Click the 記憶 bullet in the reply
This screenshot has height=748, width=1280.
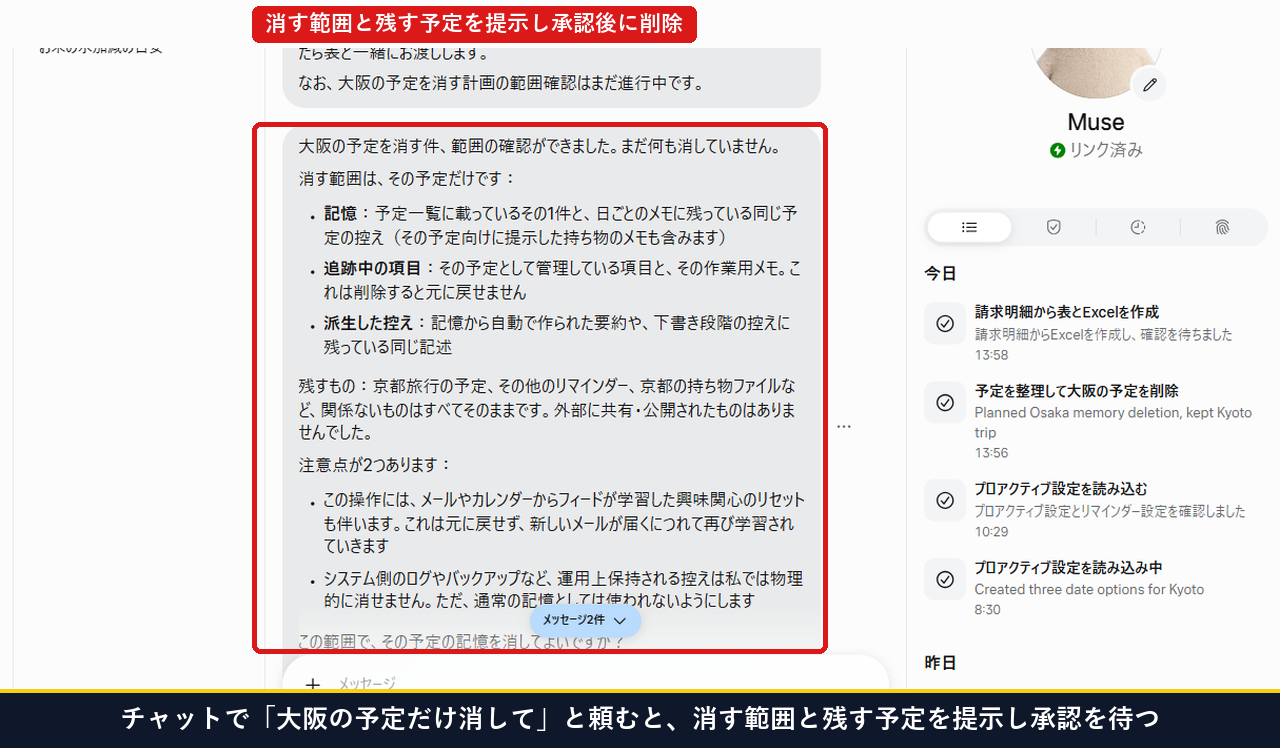click(x=560, y=226)
